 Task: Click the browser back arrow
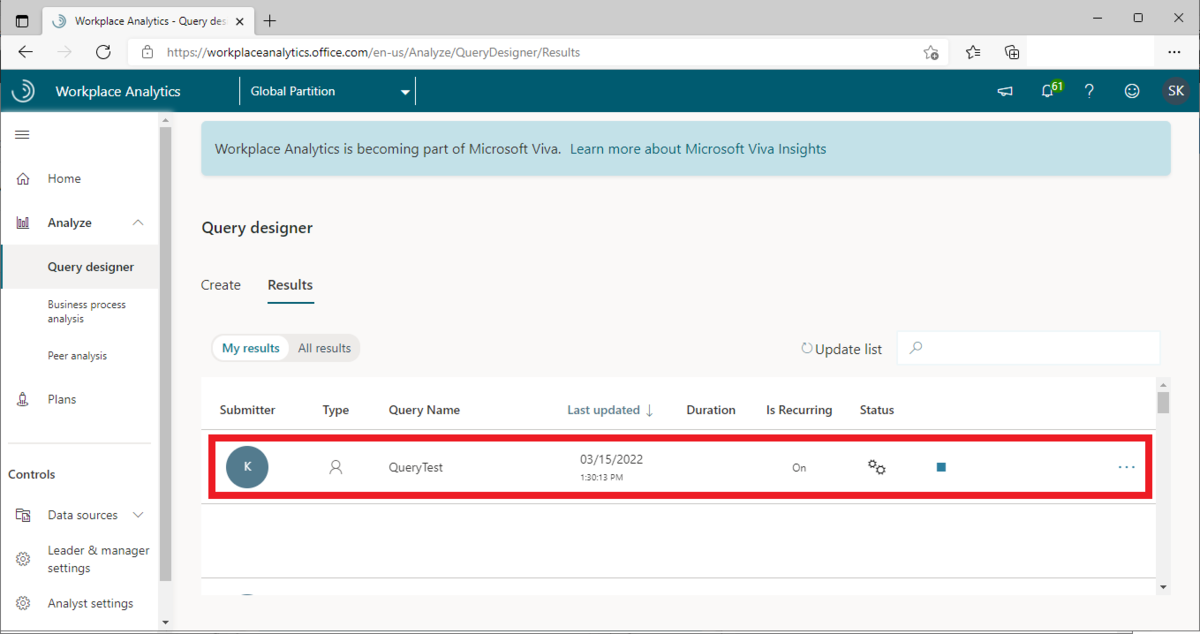[26, 52]
